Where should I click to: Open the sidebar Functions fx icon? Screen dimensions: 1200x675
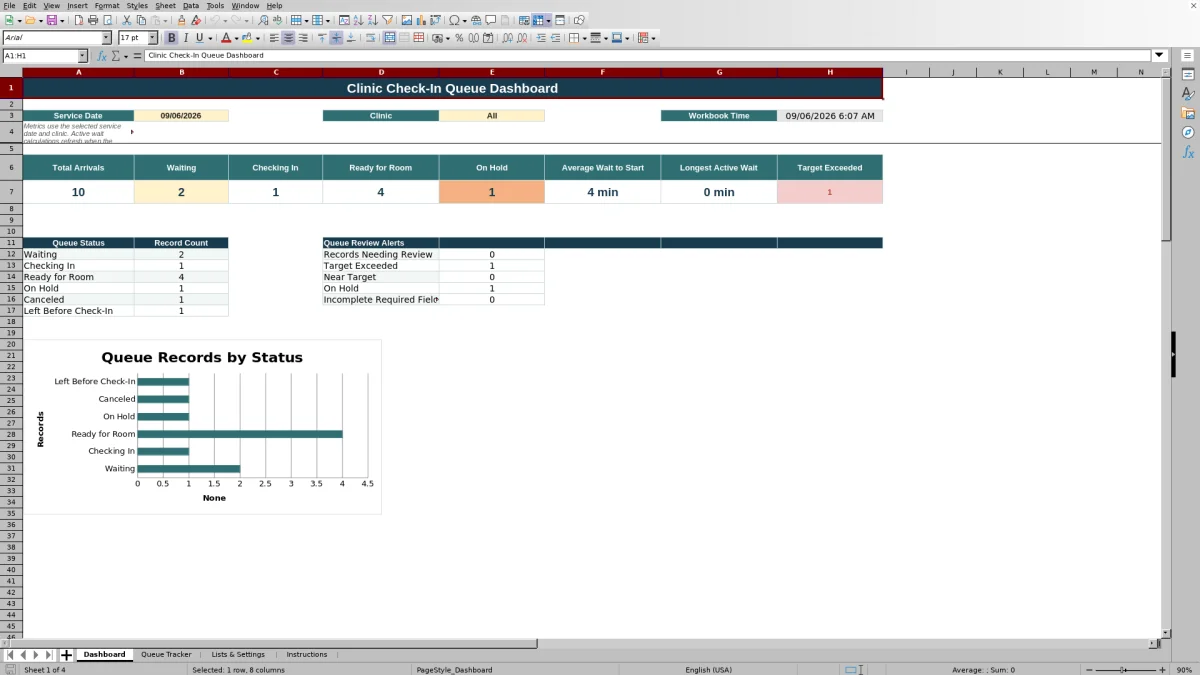point(1188,152)
